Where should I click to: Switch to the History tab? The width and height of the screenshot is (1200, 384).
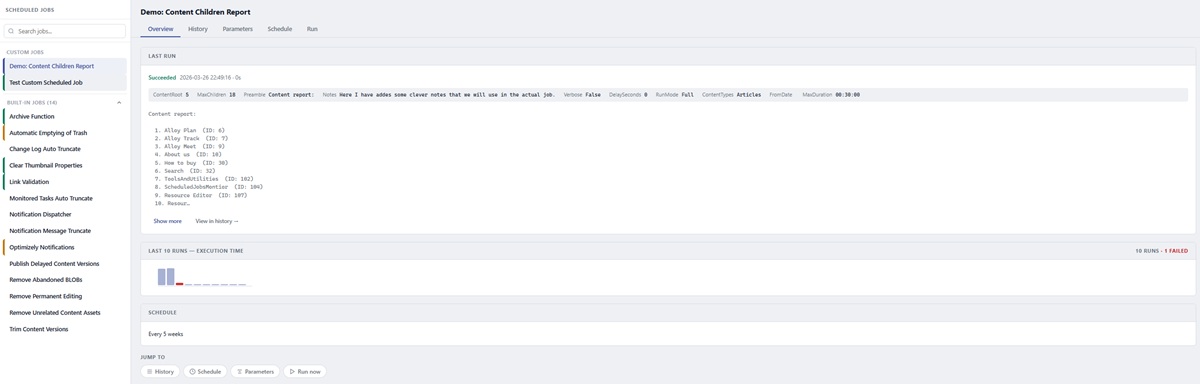pos(198,29)
